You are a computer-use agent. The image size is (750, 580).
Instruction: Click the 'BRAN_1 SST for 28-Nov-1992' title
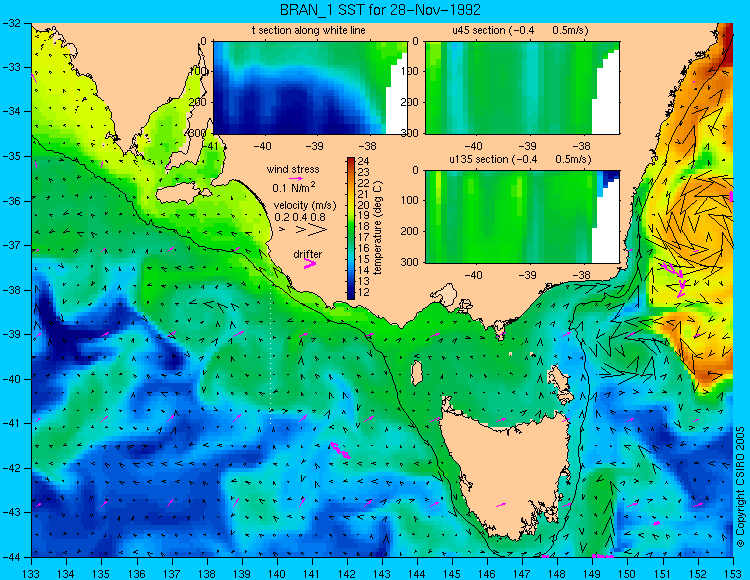click(380, 10)
